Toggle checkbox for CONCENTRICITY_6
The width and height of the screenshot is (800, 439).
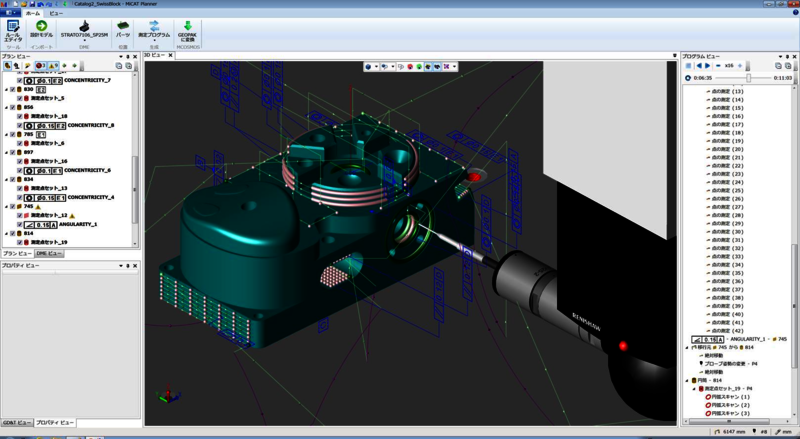[20, 170]
